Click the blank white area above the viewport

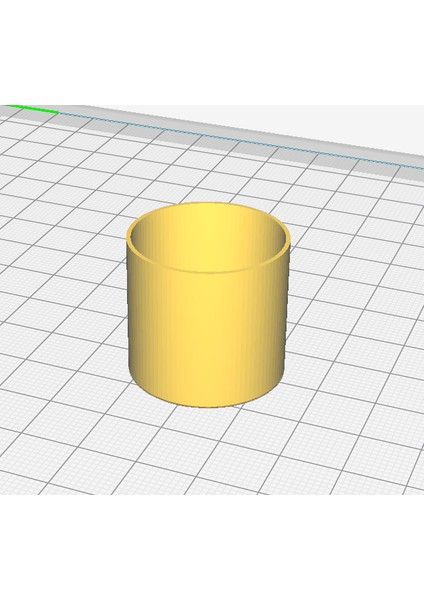[212, 52]
